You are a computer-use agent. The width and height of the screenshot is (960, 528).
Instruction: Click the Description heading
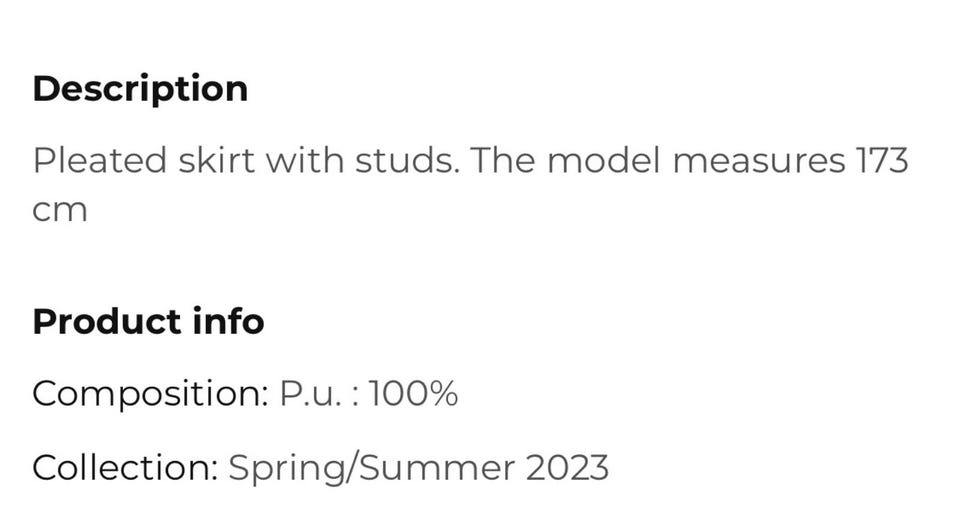coord(140,89)
